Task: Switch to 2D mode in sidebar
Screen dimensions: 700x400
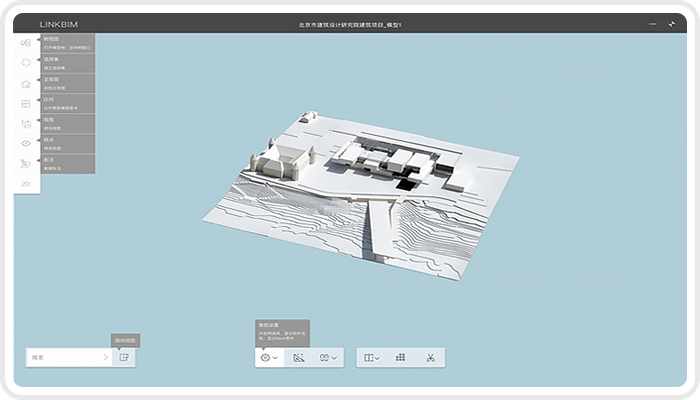Action: 26,184
